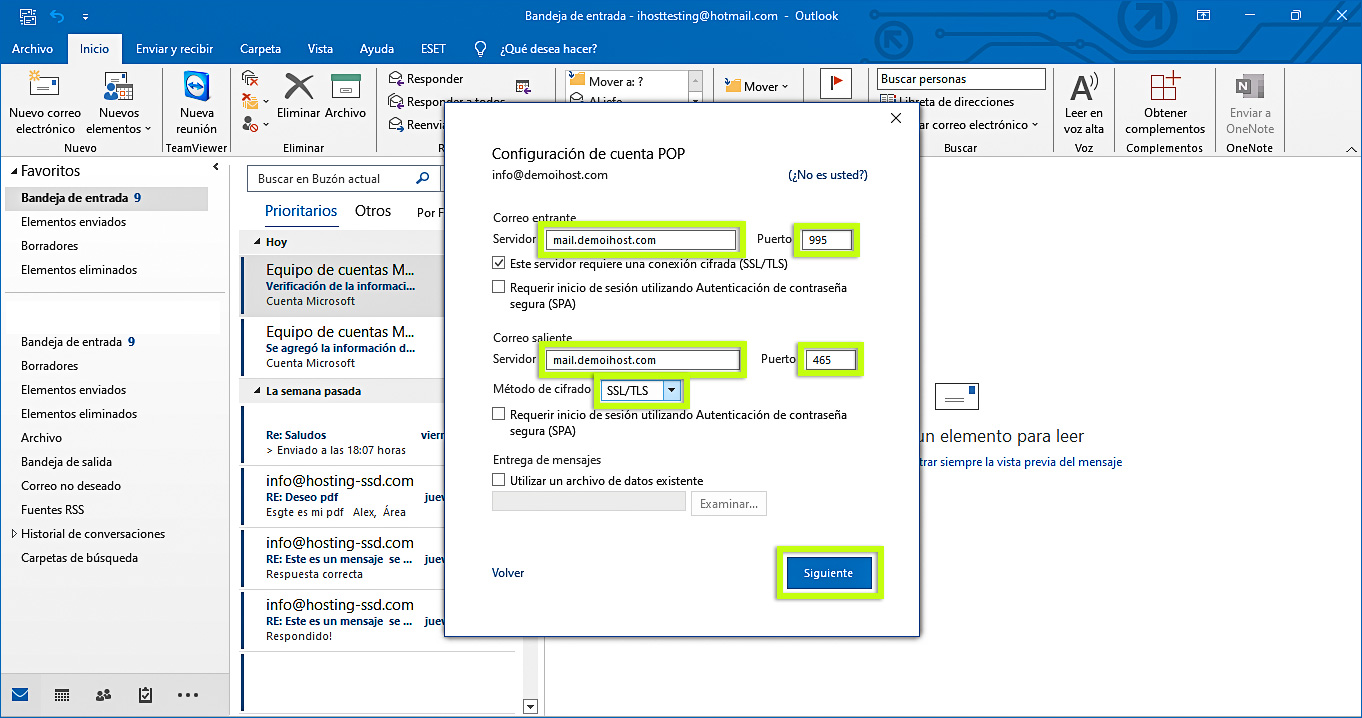1362x718 pixels.
Task: Open Fuentes RSS folder
Action: point(53,510)
